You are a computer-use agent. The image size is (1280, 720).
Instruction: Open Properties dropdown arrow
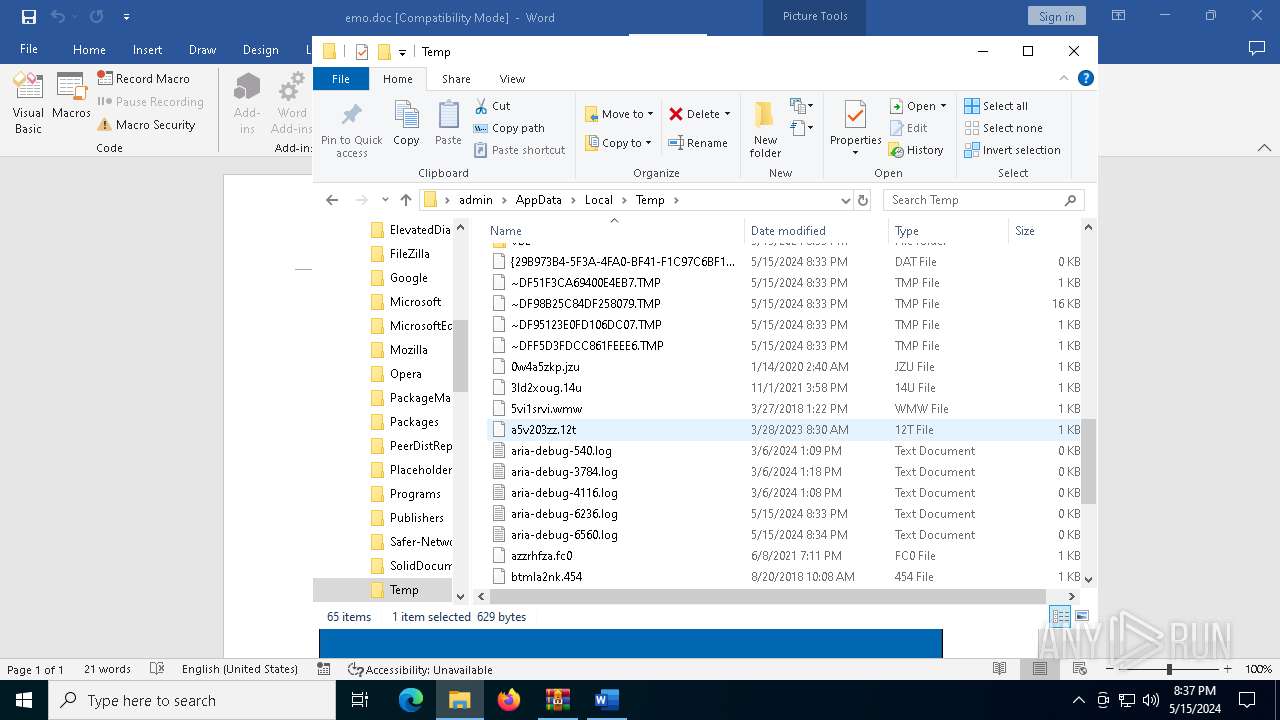(855, 153)
